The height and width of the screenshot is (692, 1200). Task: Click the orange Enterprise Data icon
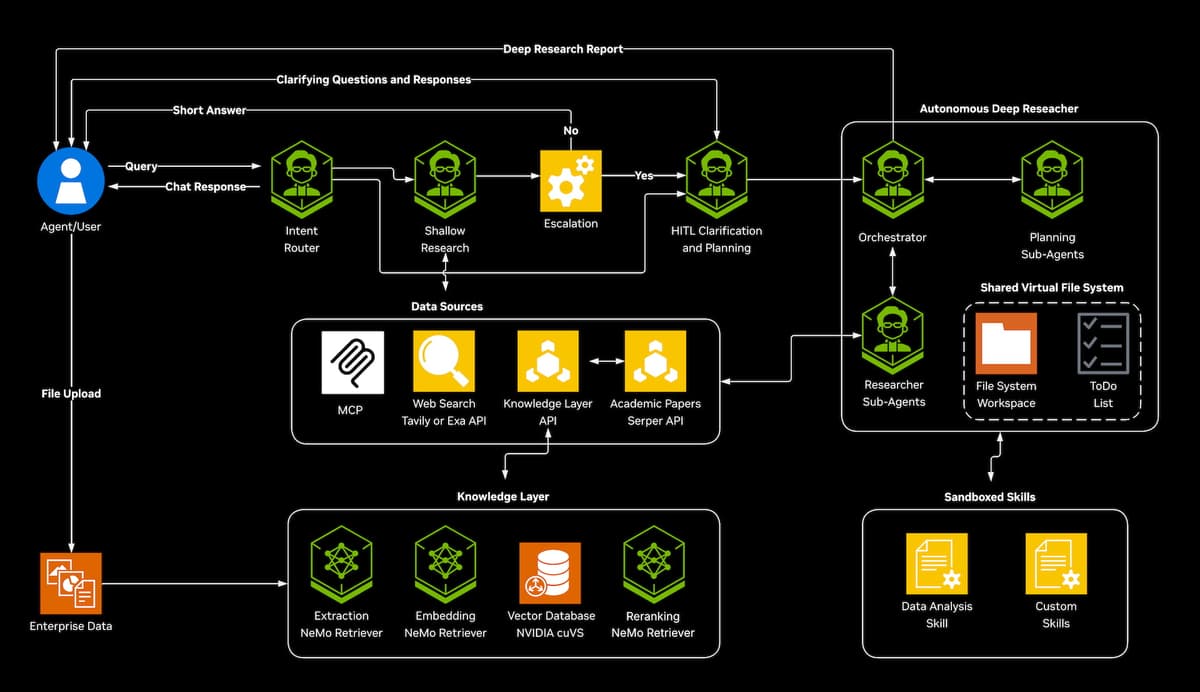[71, 583]
